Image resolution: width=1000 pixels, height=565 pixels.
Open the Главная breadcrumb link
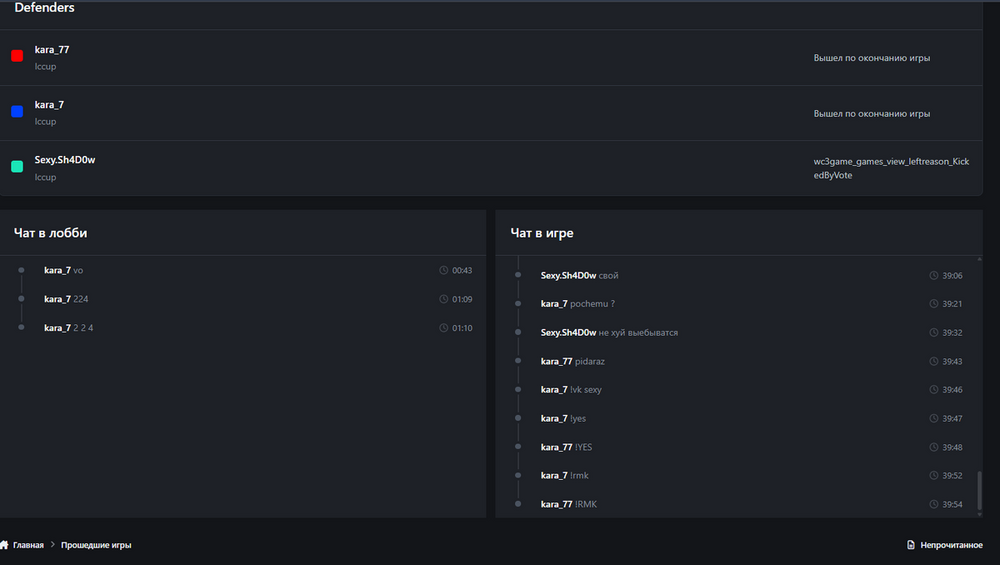(x=28, y=545)
